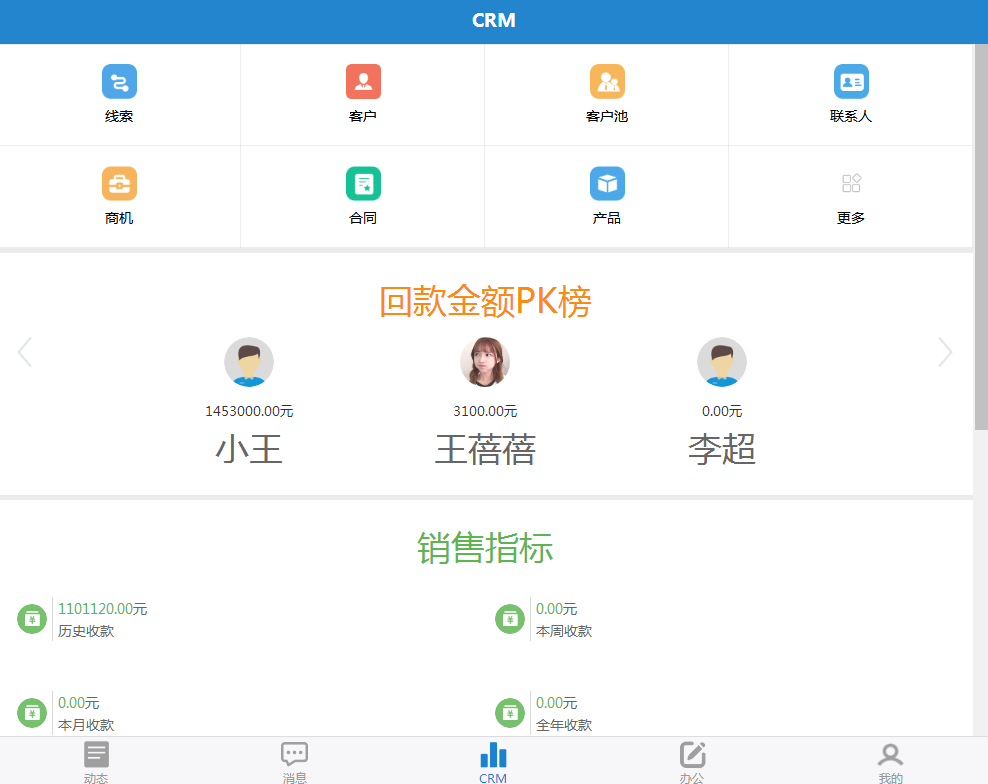The image size is (988, 784).
Task: Expand 更多 (More) modules
Action: (851, 184)
